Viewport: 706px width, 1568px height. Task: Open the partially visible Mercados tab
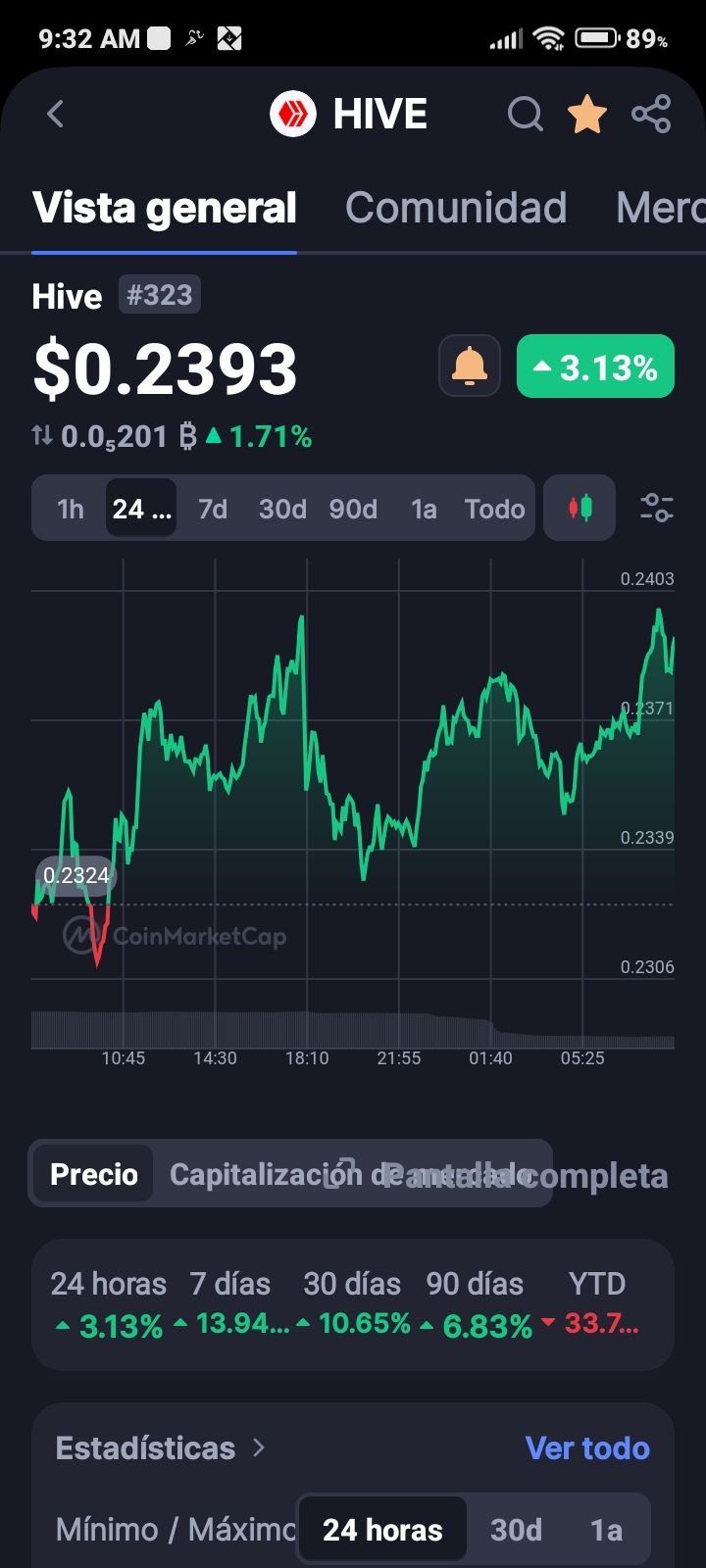(x=660, y=208)
